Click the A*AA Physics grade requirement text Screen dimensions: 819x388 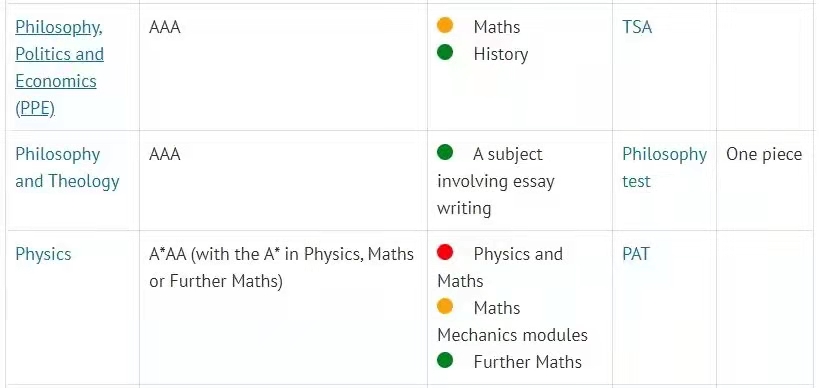coord(282,268)
